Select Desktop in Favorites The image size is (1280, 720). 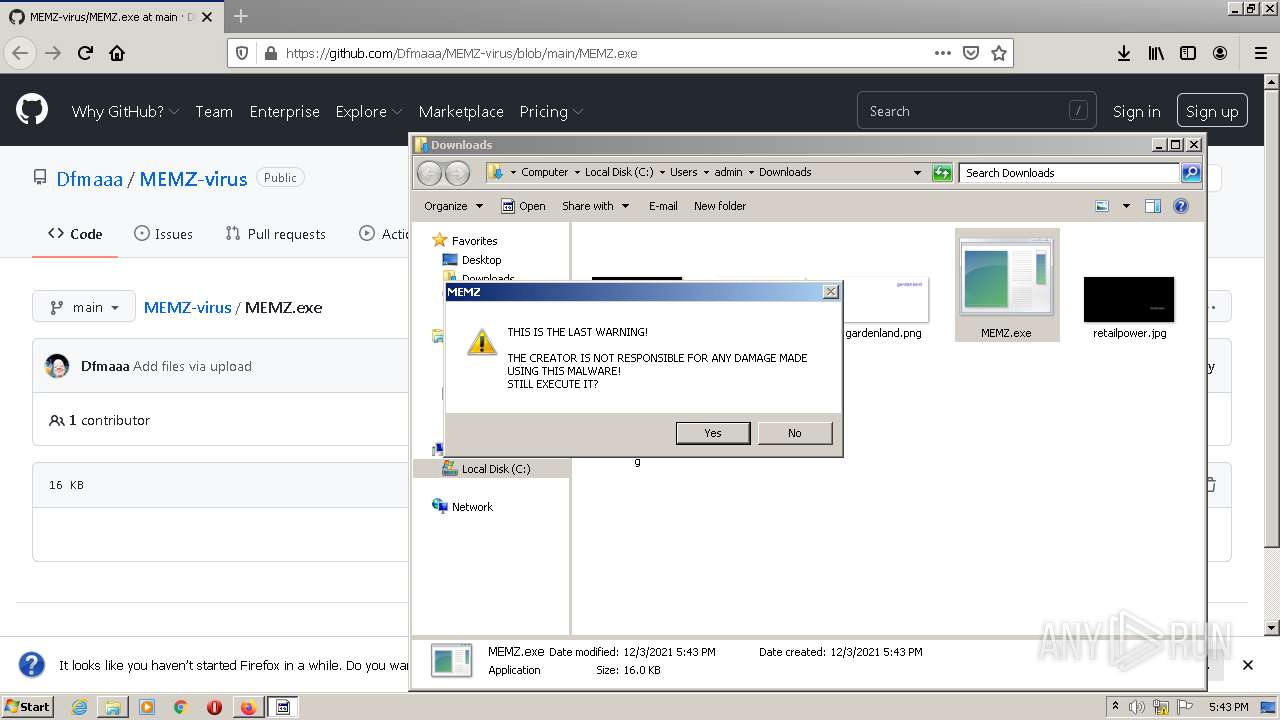pos(481,260)
